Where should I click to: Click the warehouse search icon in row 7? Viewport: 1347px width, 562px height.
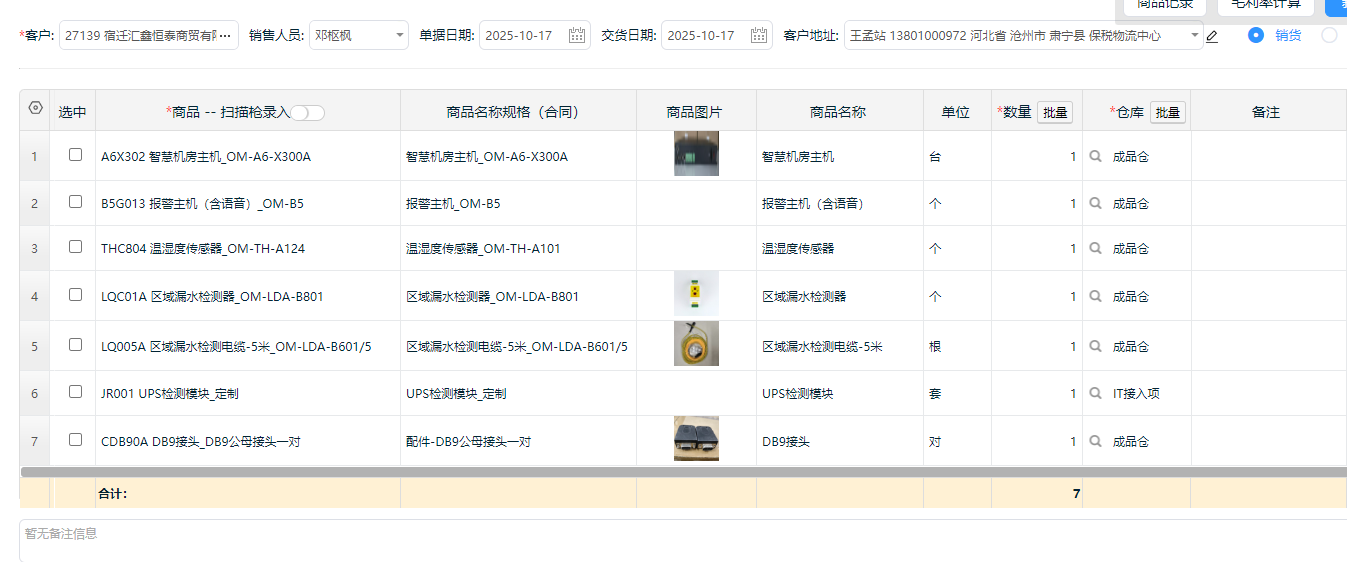tap(1096, 442)
